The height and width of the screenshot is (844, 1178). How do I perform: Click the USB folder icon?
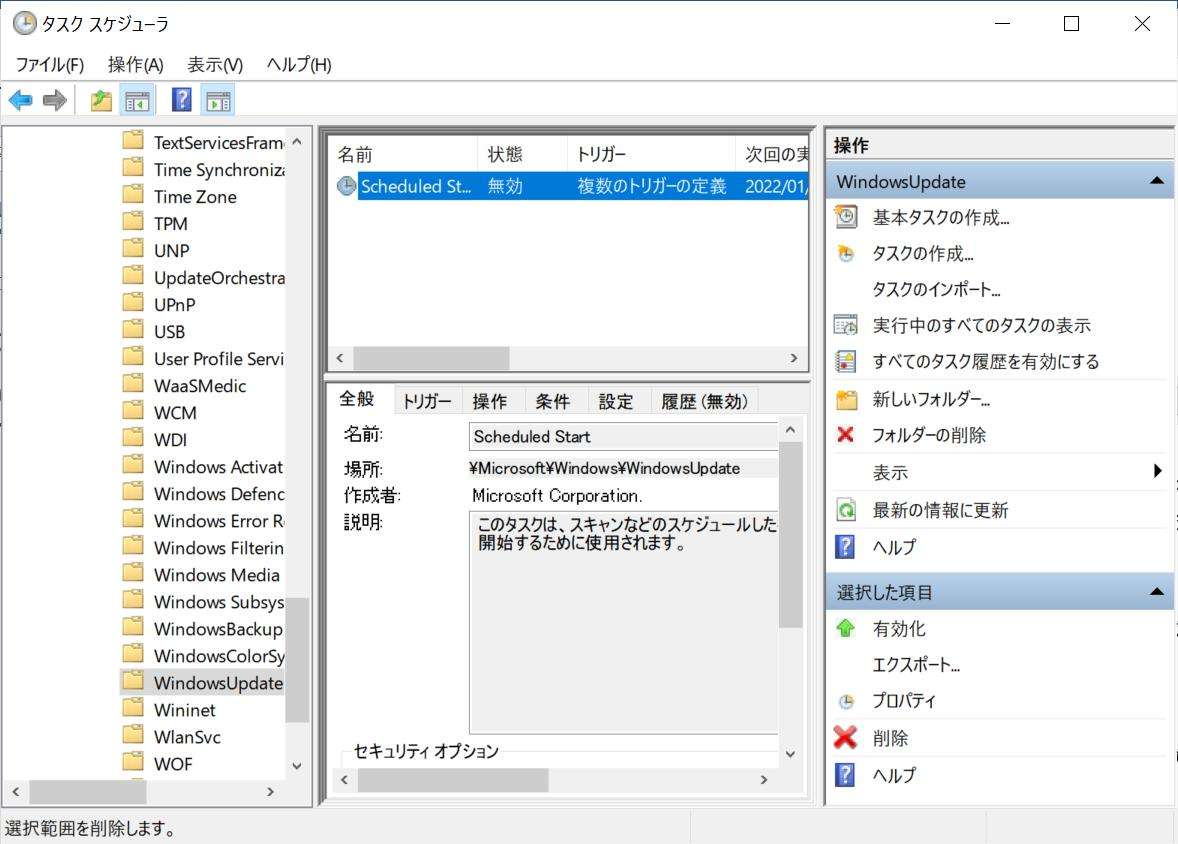click(133, 330)
